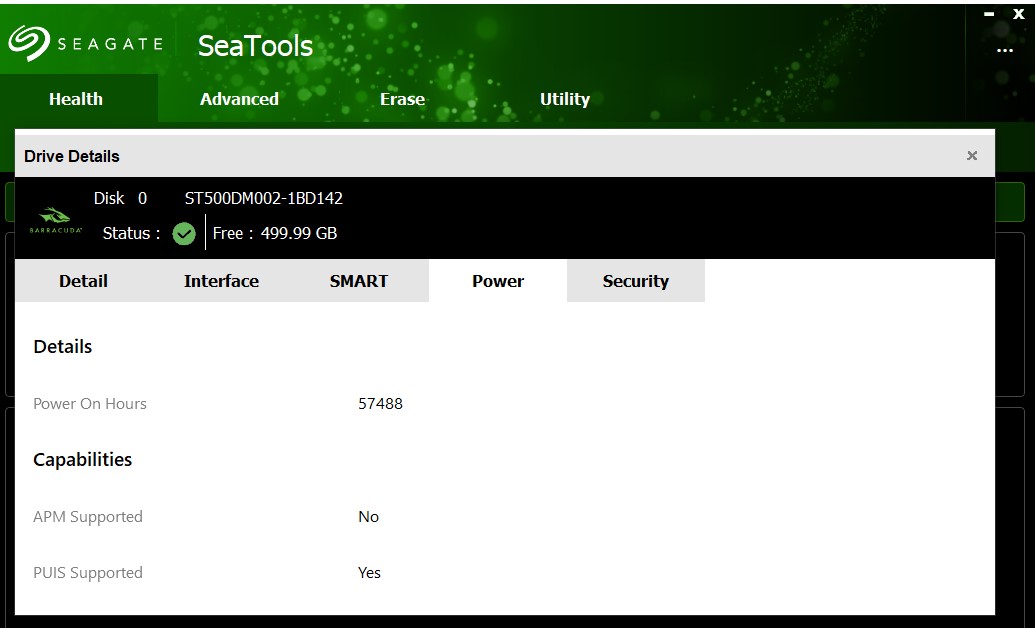
Task: Click the Power On Hours value 57488
Action: 380,404
